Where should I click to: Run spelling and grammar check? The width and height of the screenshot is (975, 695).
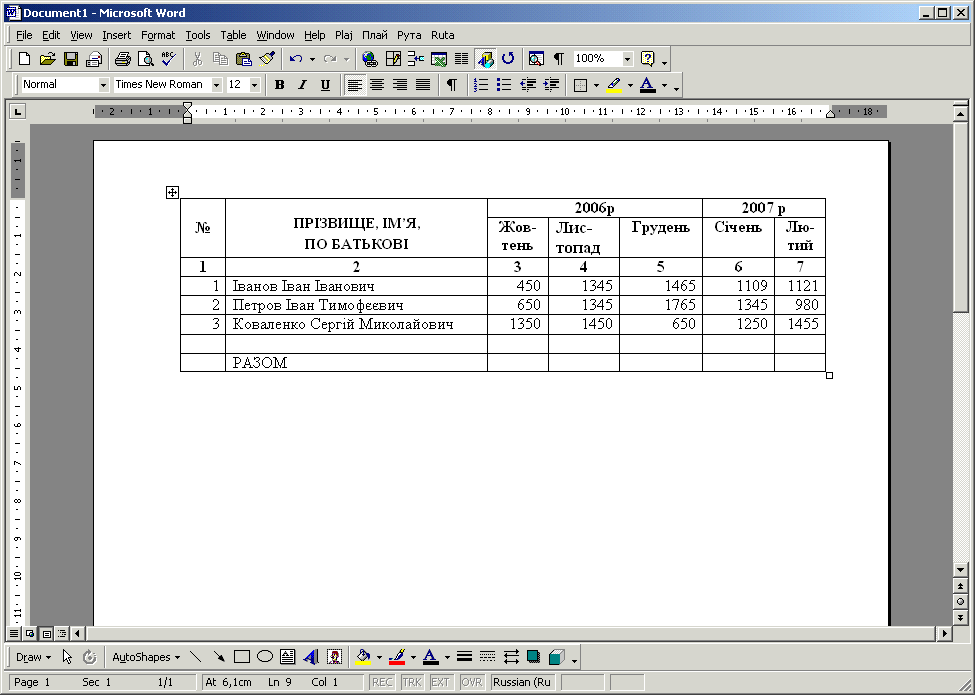tap(169, 59)
